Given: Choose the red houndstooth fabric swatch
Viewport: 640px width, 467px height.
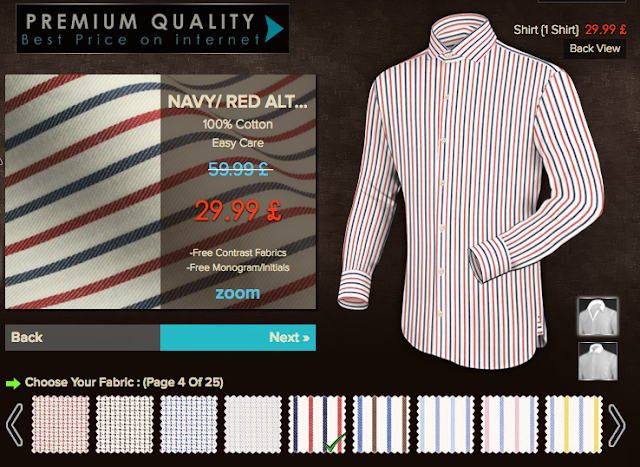Looking at the screenshot, I should tap(60, 425).
